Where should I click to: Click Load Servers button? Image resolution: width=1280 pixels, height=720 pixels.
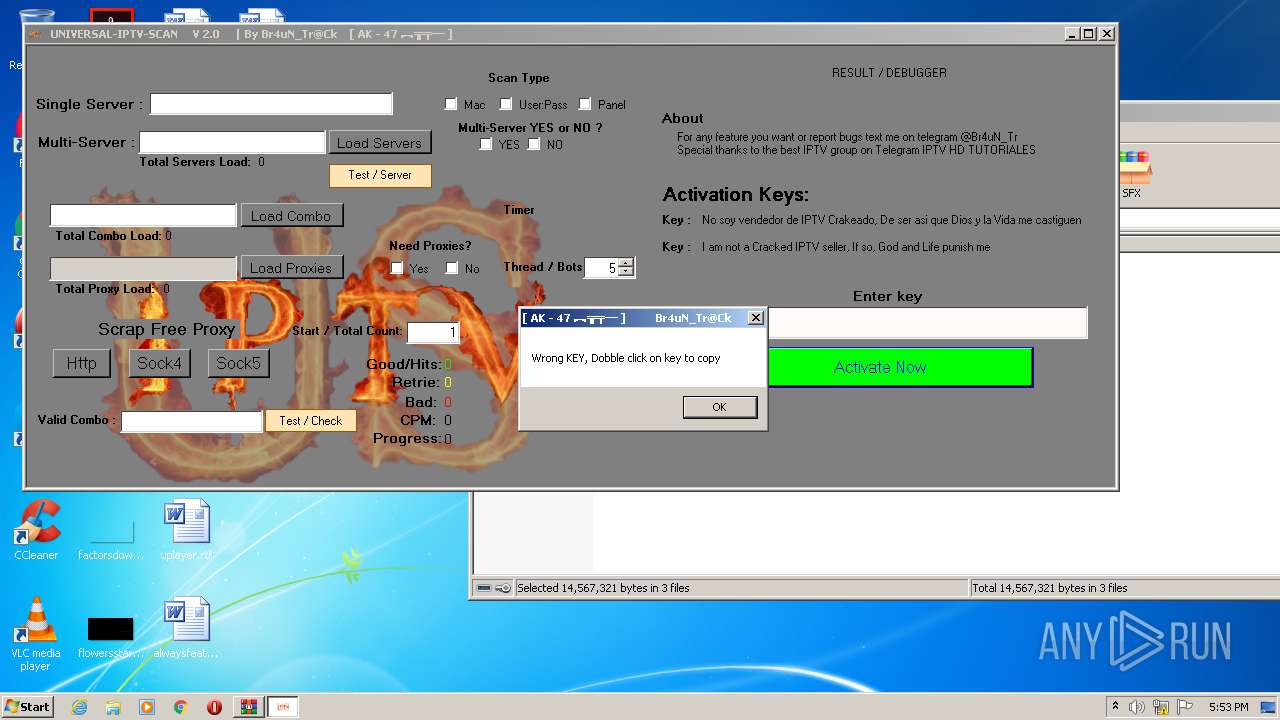tap(379, 143)
